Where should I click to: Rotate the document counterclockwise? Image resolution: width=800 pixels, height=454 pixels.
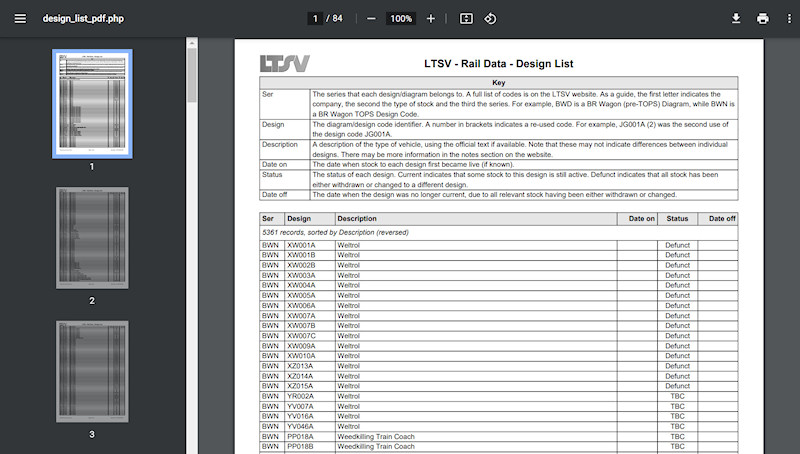[x=491, y=19]
